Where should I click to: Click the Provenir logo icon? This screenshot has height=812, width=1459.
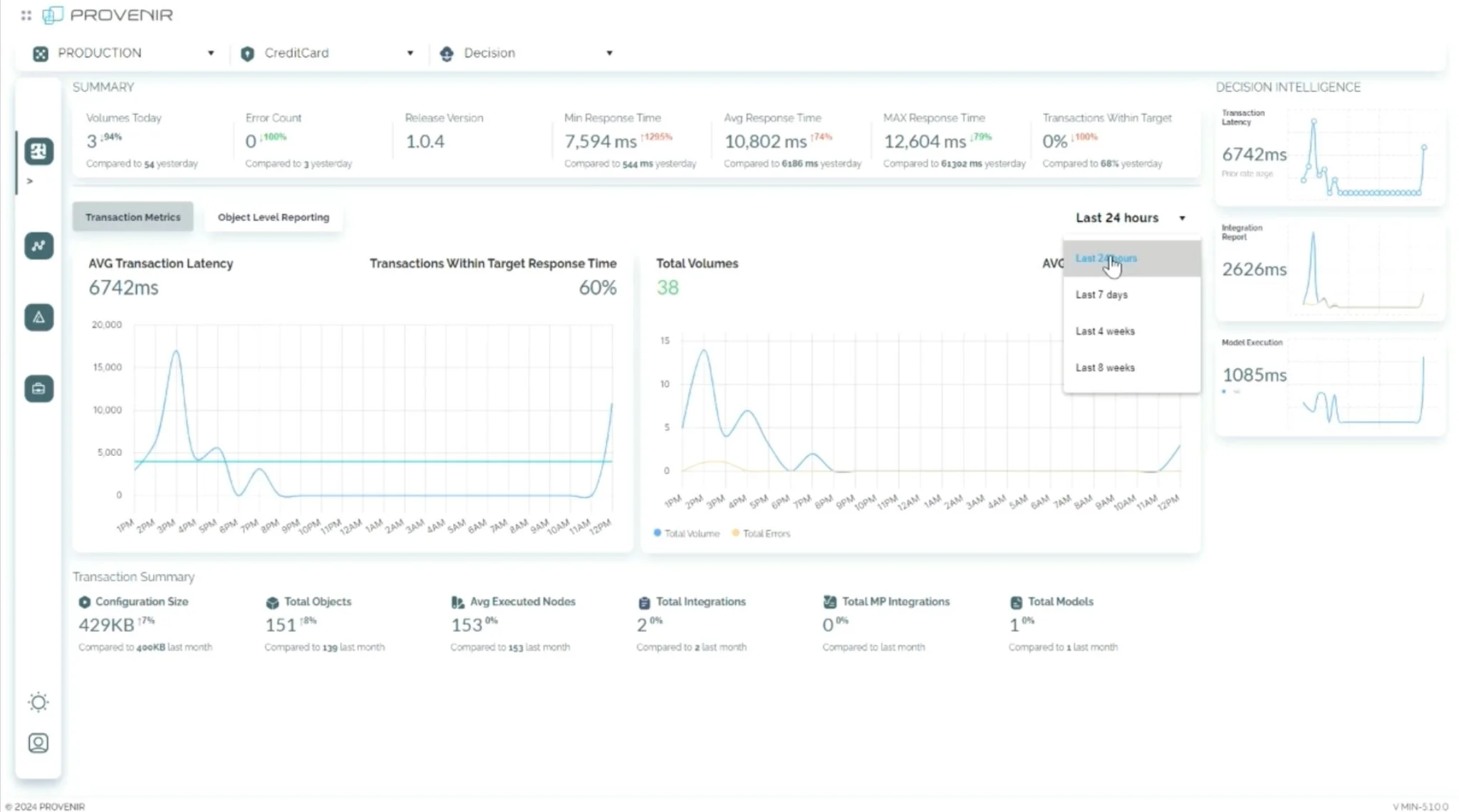click(53, 15)
